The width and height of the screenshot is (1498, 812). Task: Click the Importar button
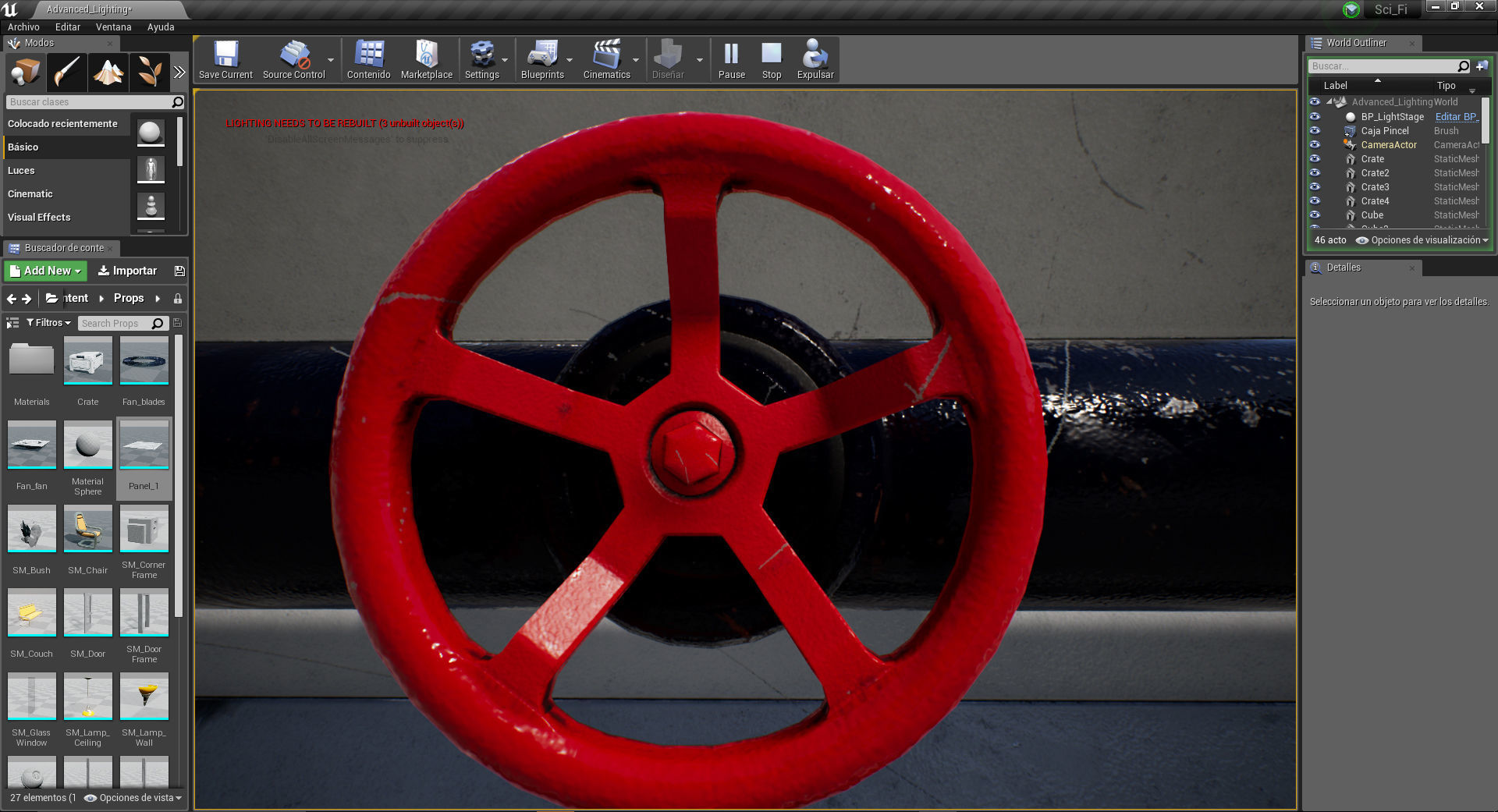click(127, 271)
